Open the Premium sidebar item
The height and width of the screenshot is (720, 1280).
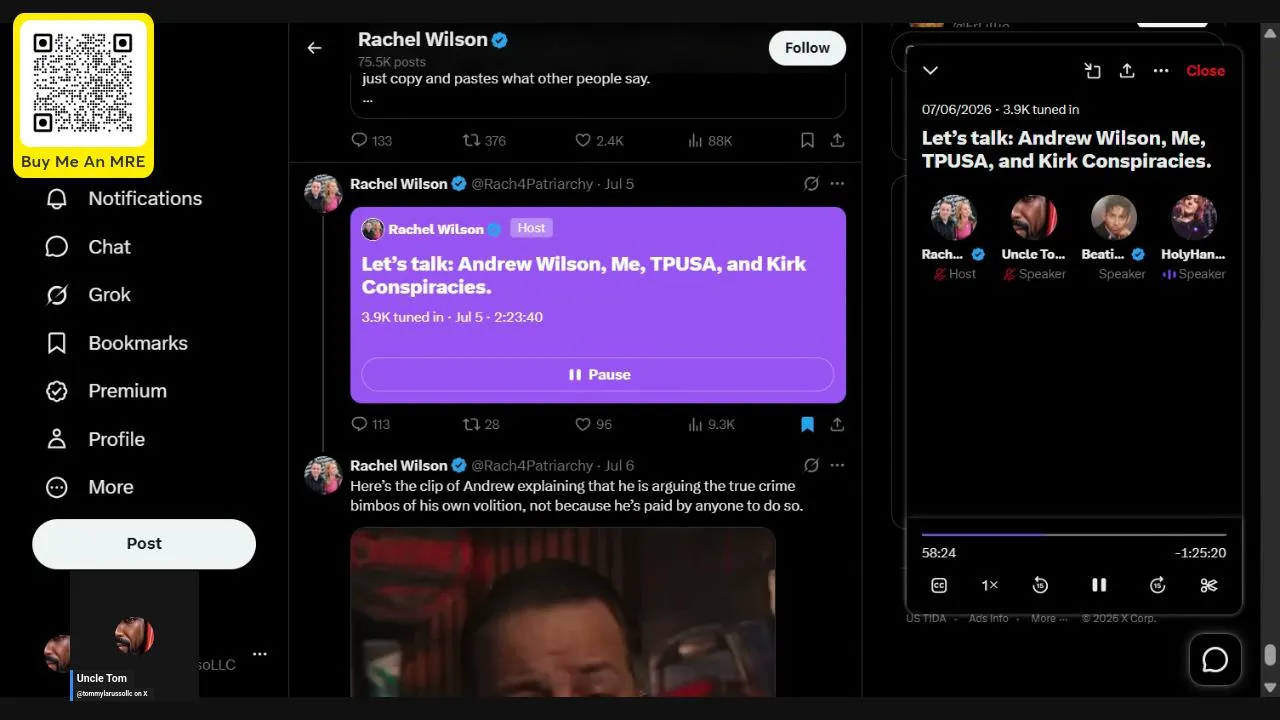tap(106, 391)
